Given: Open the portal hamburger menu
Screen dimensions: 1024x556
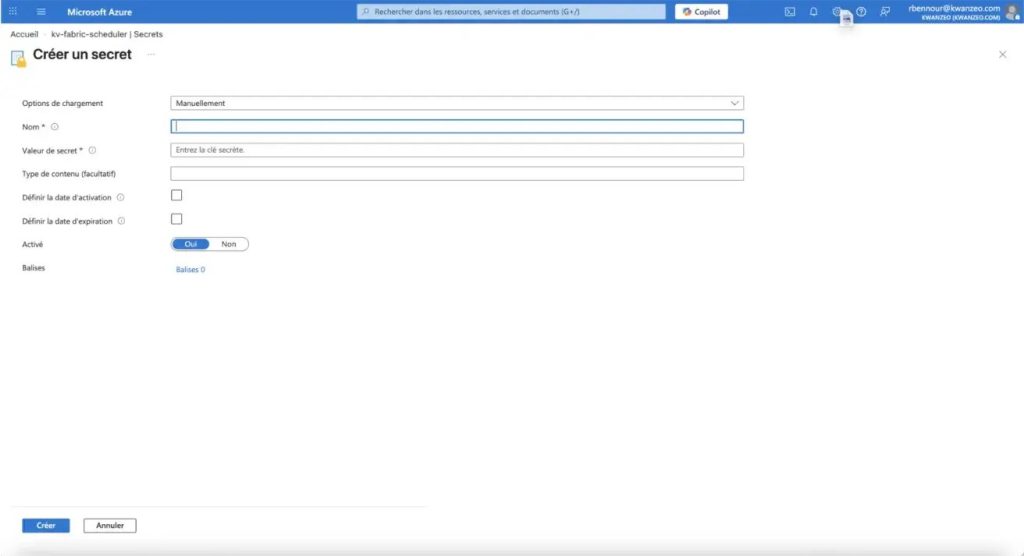Looking at the screenshot, I should tap(41, 12).
